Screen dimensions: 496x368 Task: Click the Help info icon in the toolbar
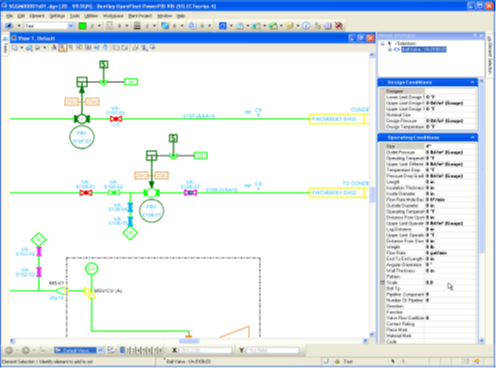(x=306, y=26)
